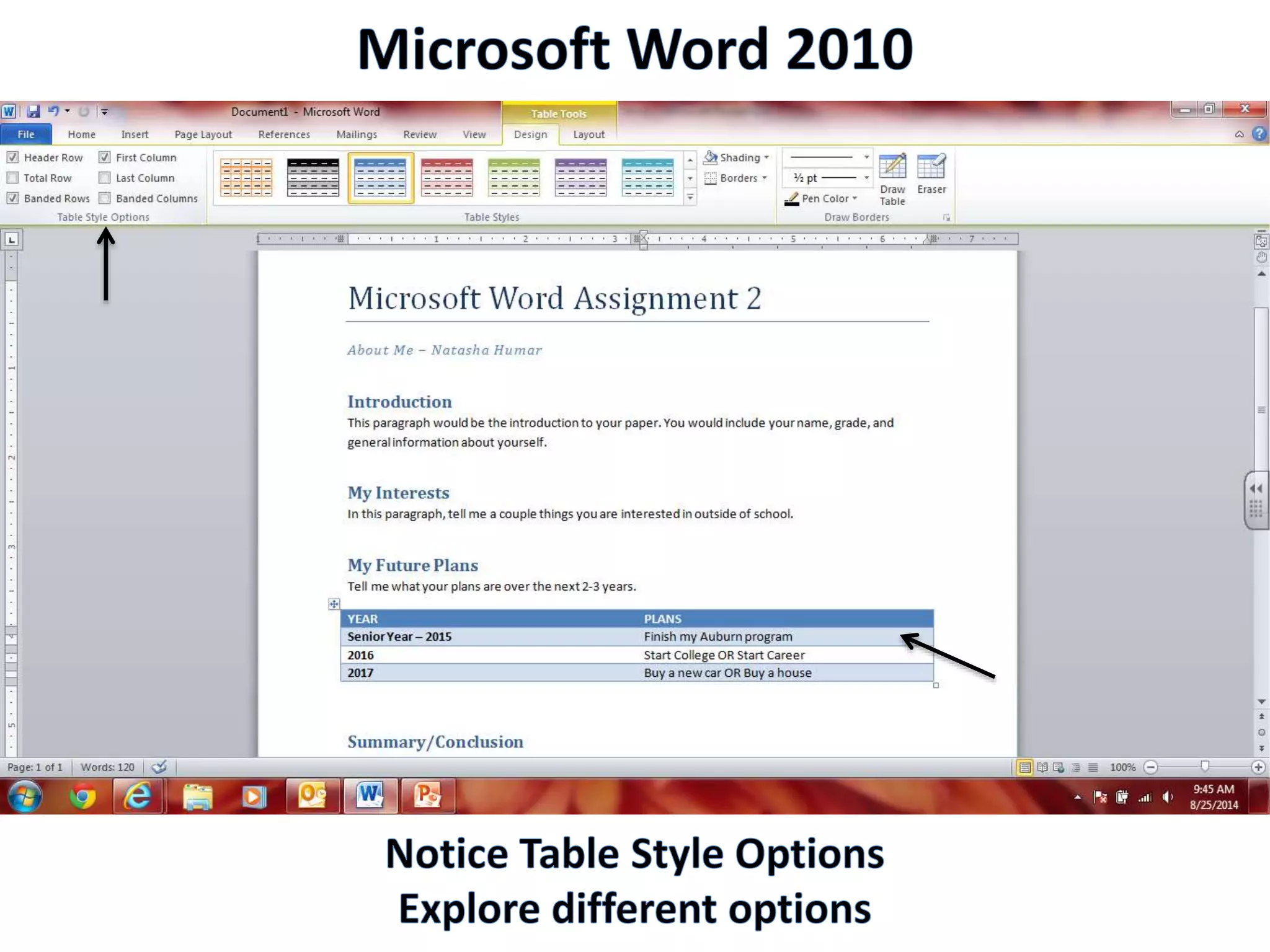Image resolution: width=1270 pixels, height=952 pixels.
Task: Switch to the References tab
Action: tap(284, 134)
